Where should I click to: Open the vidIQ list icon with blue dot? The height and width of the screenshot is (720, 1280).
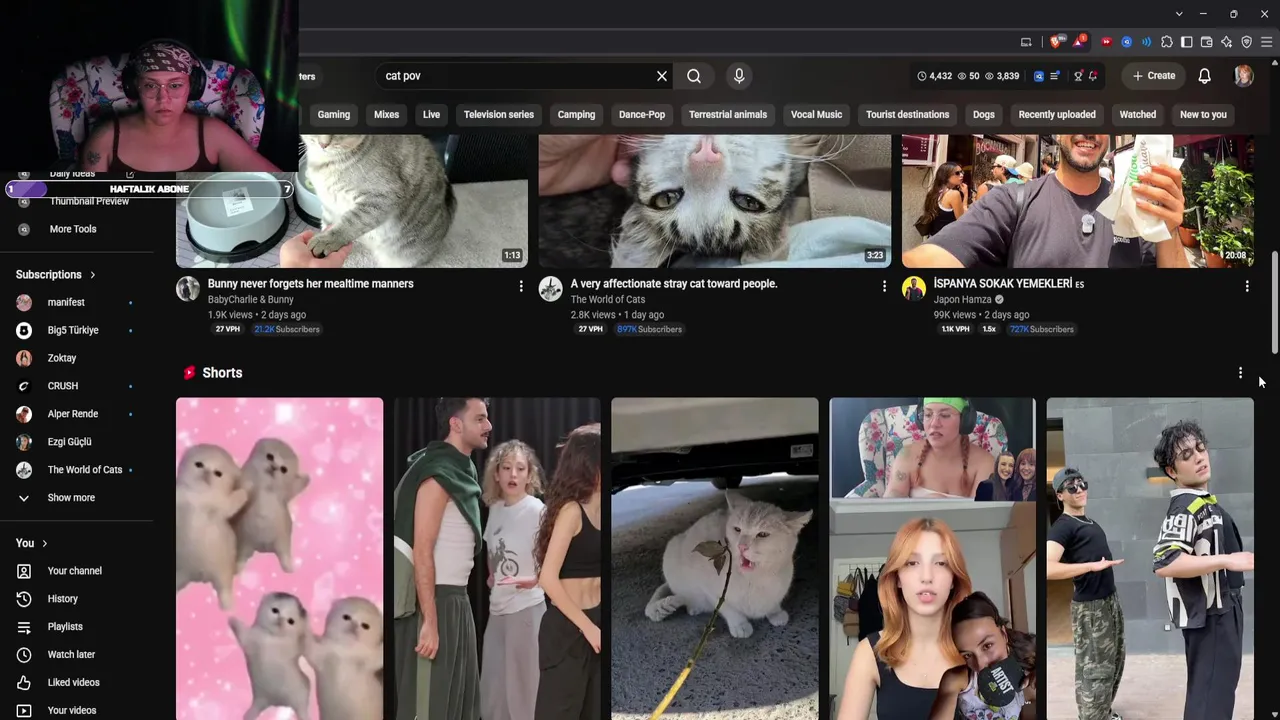click(1055, 76)
